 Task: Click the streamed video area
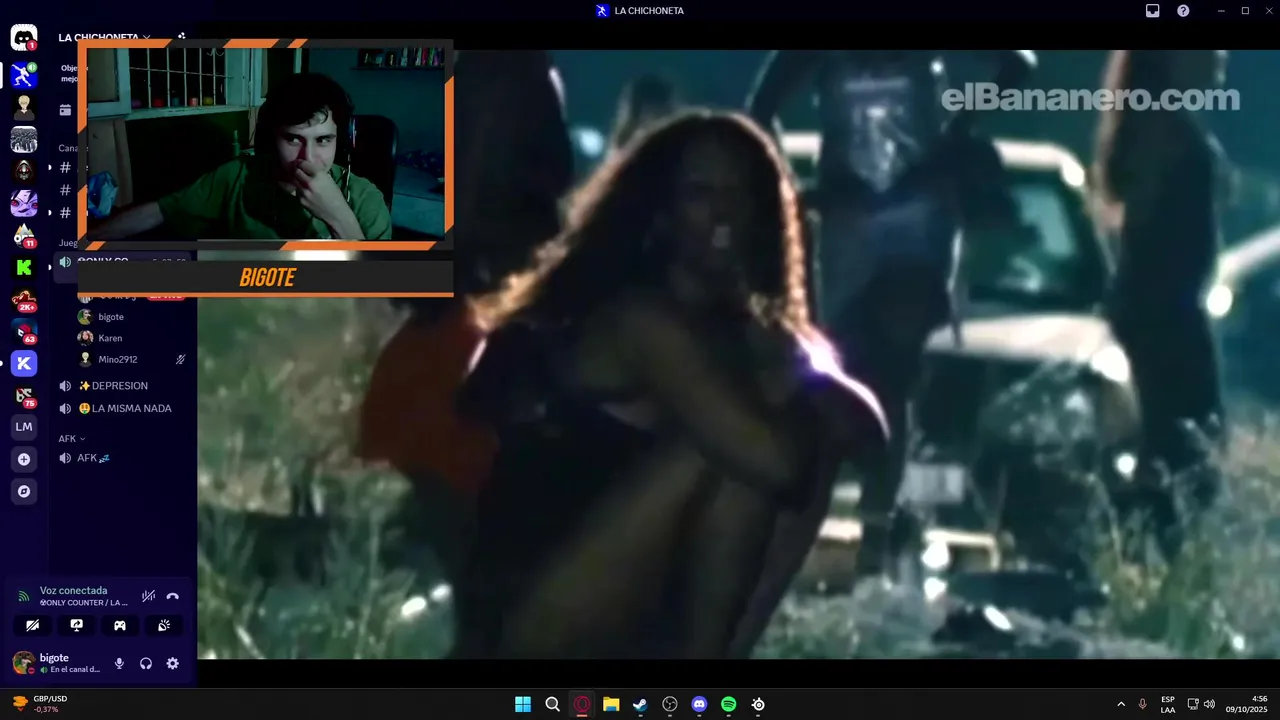738,354
